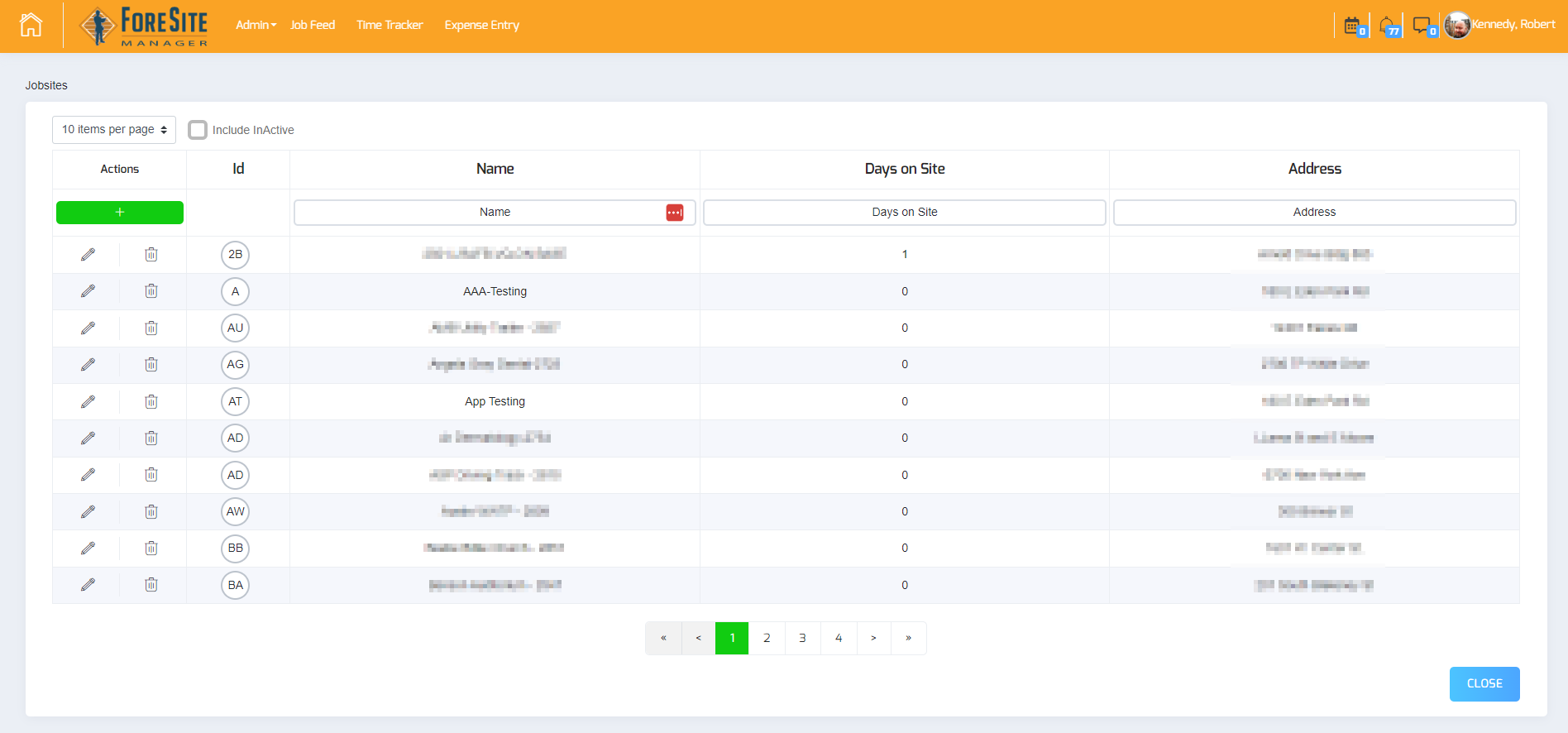1568x733 pixels.
Task: Click pencil icon for row AG
Action: (x=88, y=365)
